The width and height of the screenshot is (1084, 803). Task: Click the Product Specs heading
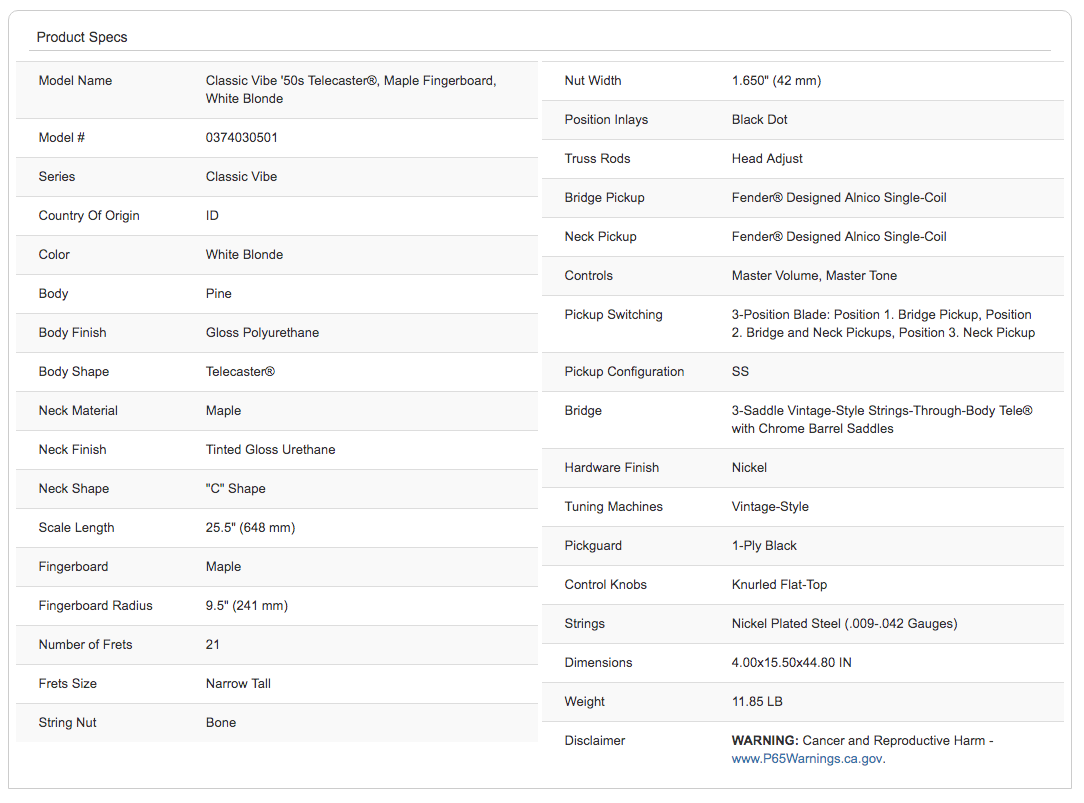82,37
